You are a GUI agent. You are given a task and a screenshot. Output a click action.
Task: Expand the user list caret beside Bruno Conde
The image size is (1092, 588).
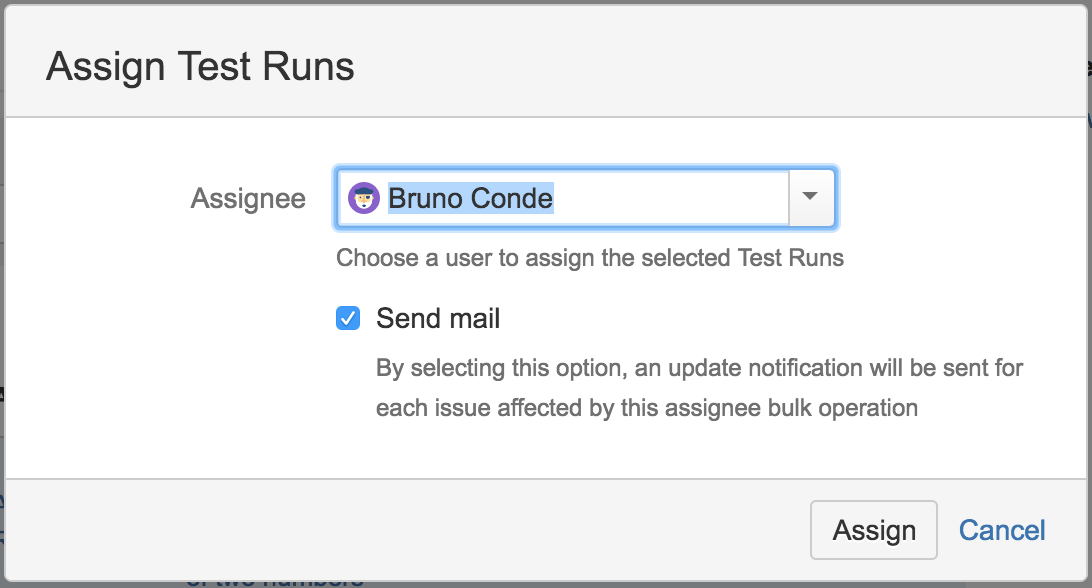coord(811,198)
